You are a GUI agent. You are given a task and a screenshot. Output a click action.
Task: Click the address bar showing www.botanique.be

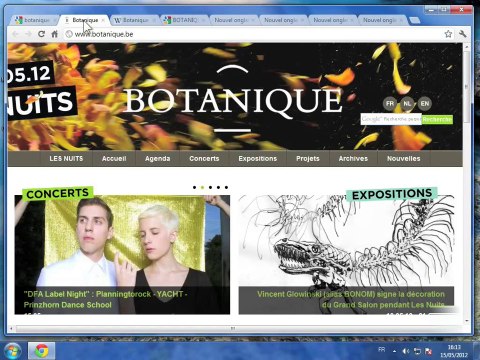pos(253,34)
